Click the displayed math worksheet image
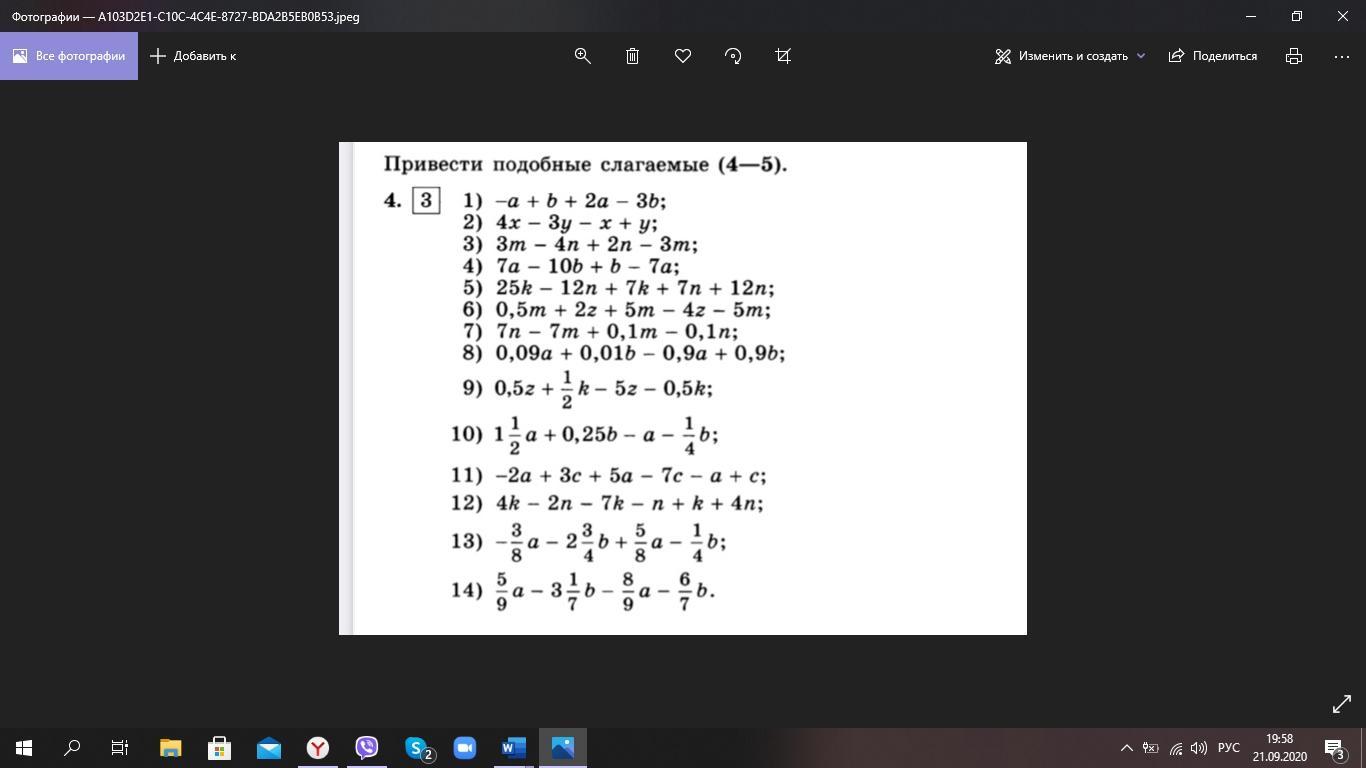 pos(683,388)
